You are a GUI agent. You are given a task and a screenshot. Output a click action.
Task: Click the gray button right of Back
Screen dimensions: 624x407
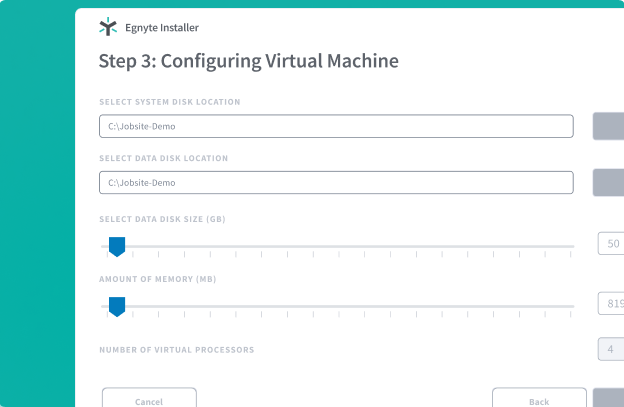(x=609, y=399)
